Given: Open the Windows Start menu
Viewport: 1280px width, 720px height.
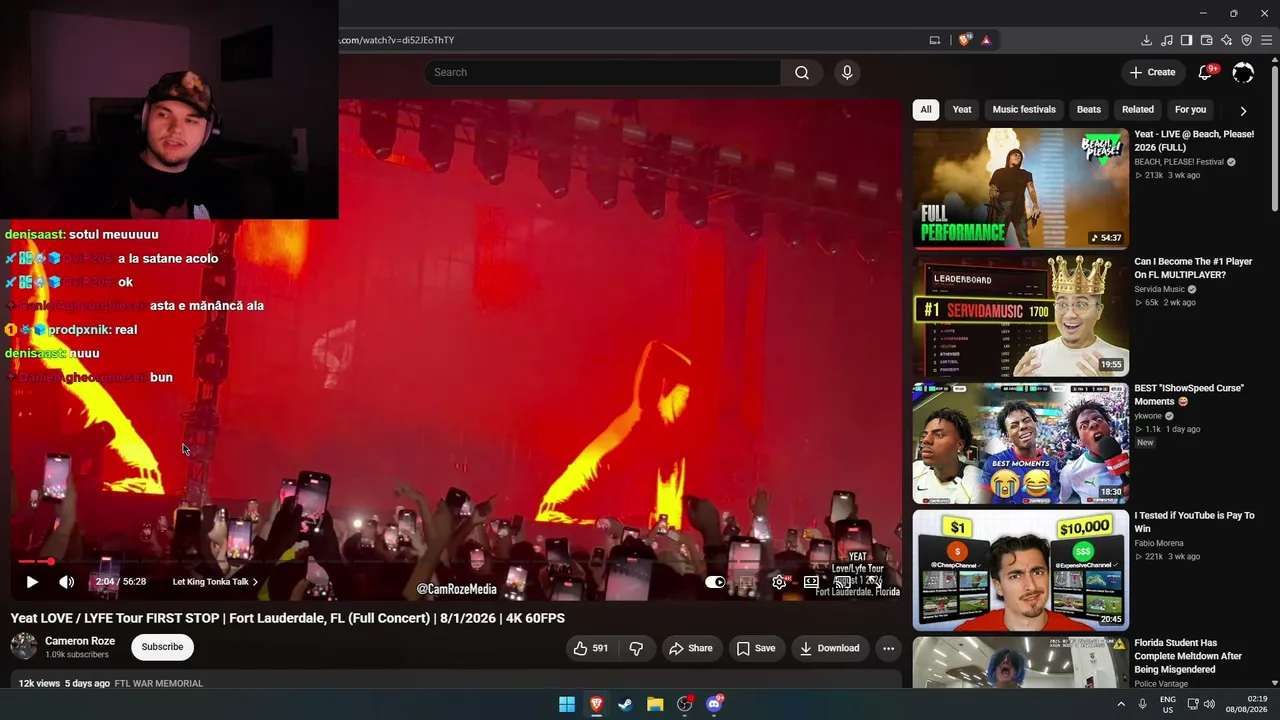Looking at the screenshot, I should point(567,704).
